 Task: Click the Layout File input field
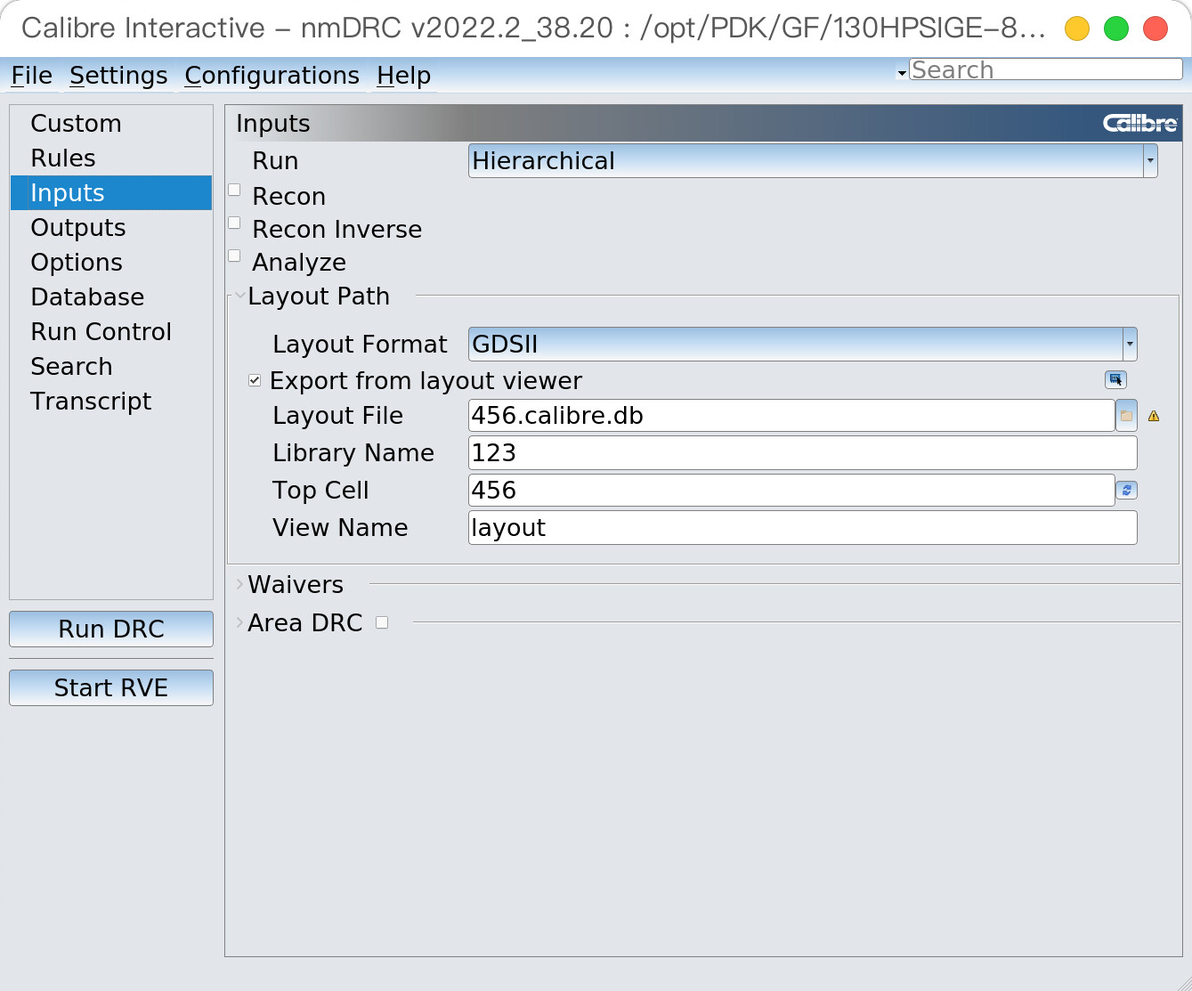tap(791, 416)
